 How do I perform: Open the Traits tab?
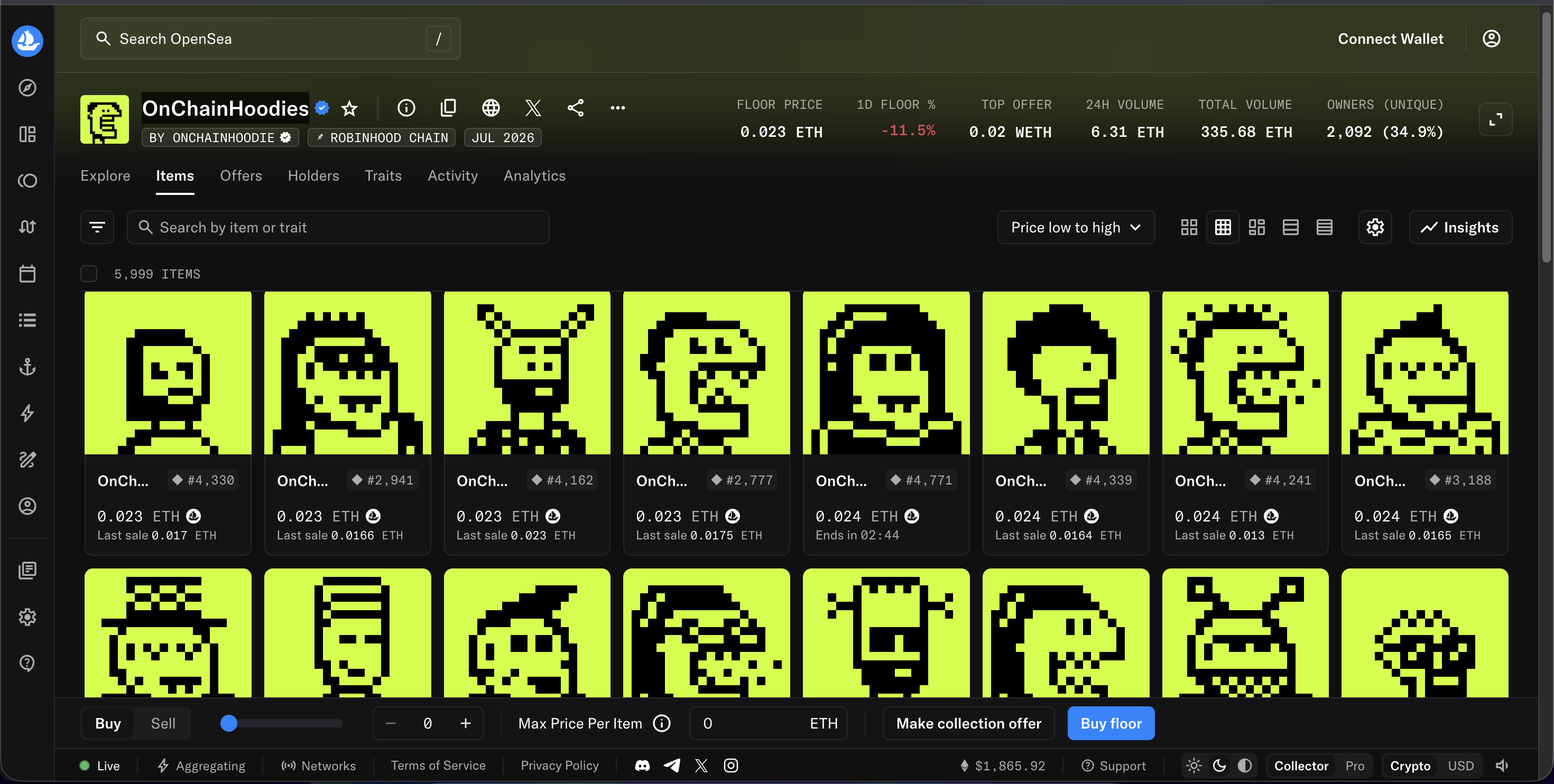[x=383, y=175]
